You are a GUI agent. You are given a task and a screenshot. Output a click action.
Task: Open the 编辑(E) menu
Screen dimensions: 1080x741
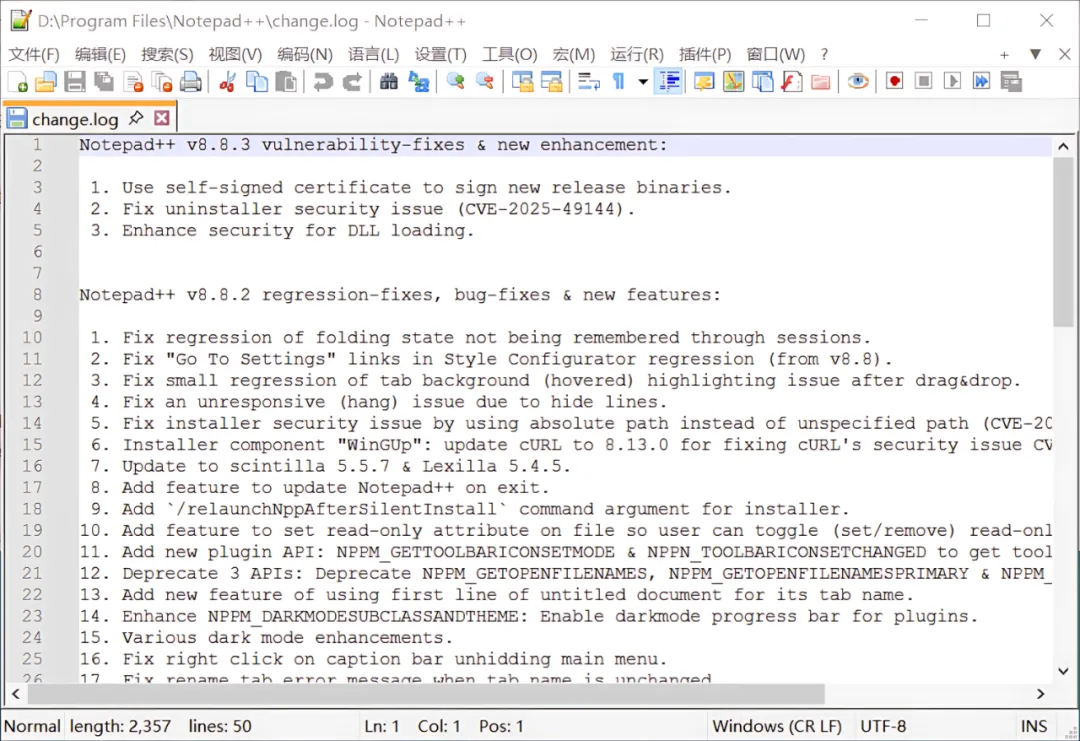pos(101,54)
